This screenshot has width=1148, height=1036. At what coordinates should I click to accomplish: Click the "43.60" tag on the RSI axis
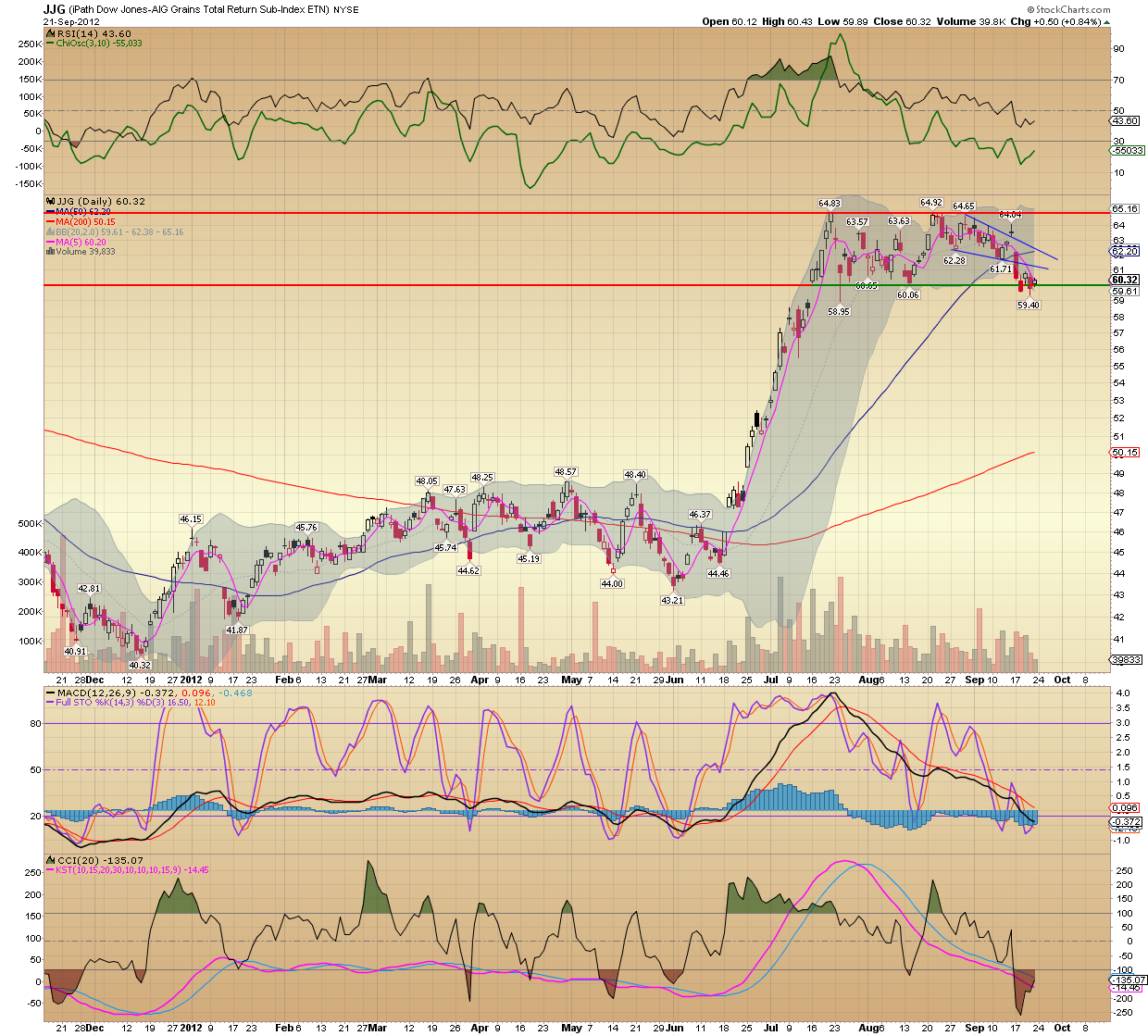click(x=1125, y=121)
